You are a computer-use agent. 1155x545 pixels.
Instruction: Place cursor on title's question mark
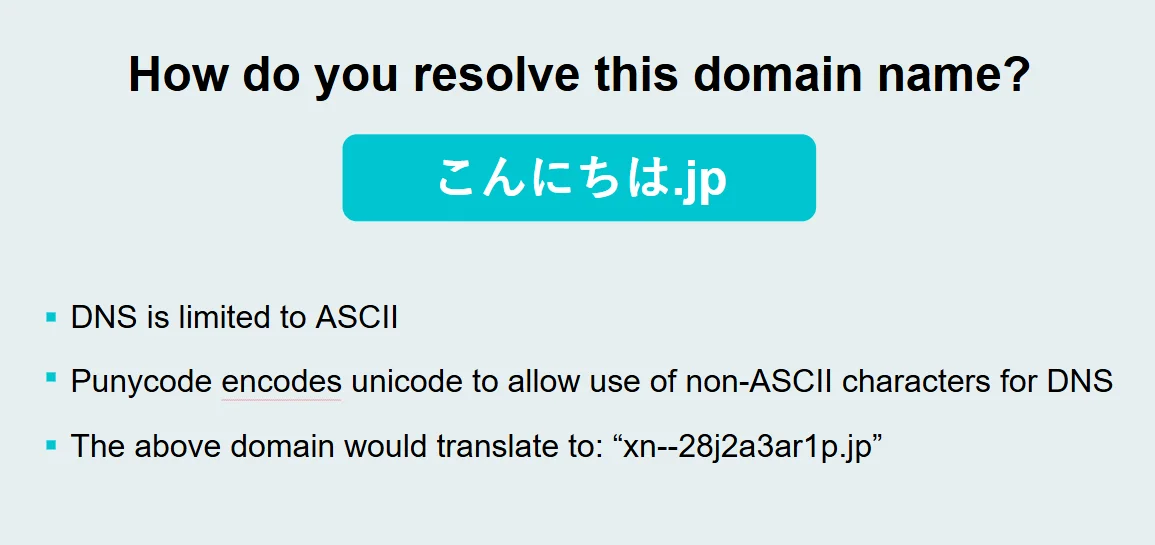[x=1014, y=74]
